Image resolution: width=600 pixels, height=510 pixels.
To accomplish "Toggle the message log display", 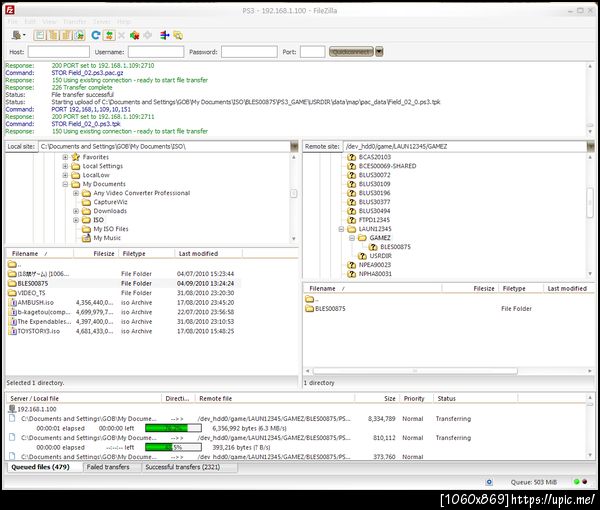I will [39, 35].
